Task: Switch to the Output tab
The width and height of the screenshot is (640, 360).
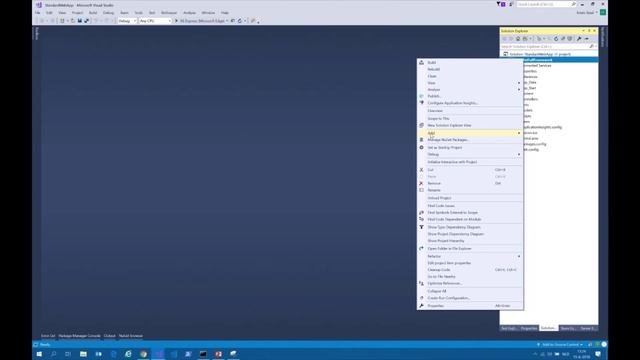Action: tap(109, 336)
